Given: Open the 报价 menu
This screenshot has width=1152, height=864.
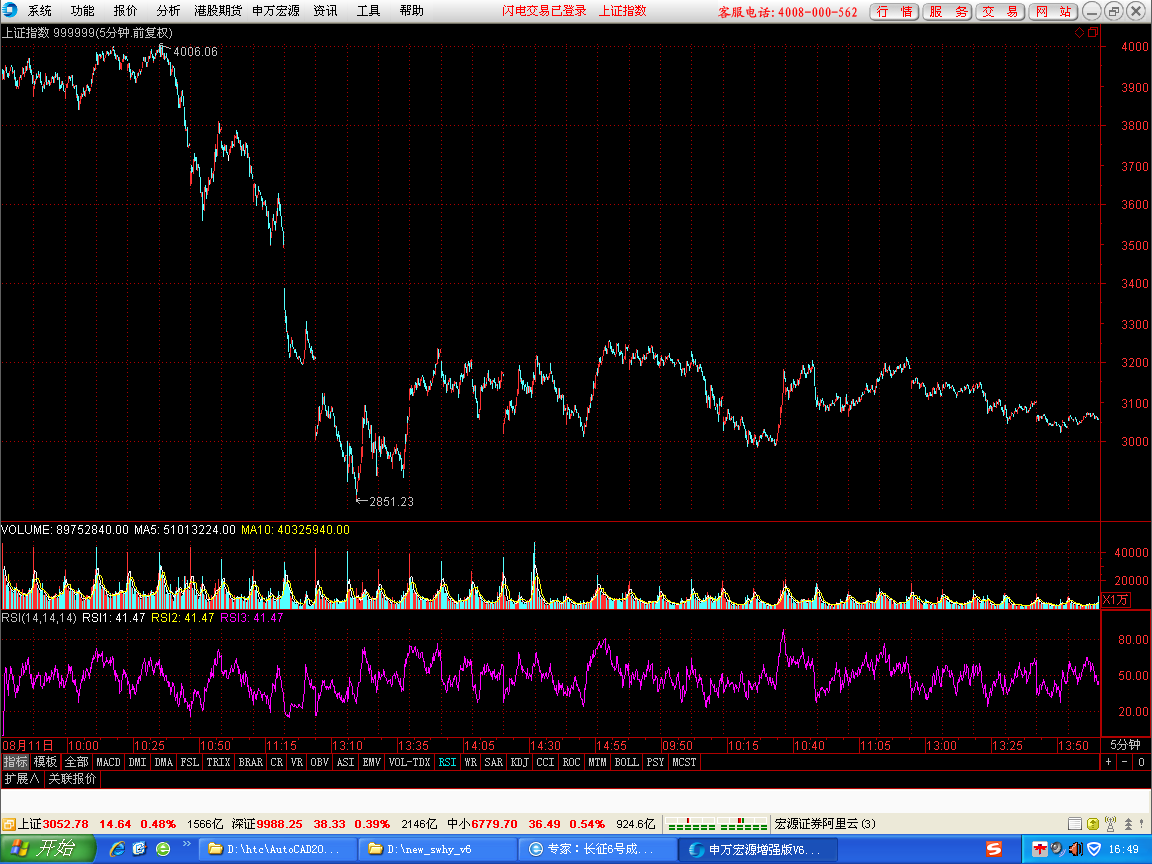Looking at the screenshot, I should pyautogui.click(x=125, y=11).
